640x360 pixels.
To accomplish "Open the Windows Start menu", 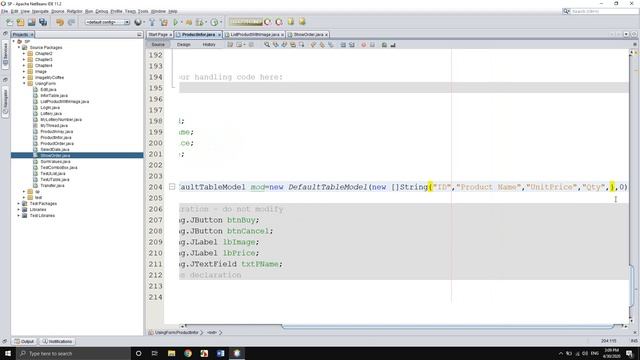I will 8,353.
